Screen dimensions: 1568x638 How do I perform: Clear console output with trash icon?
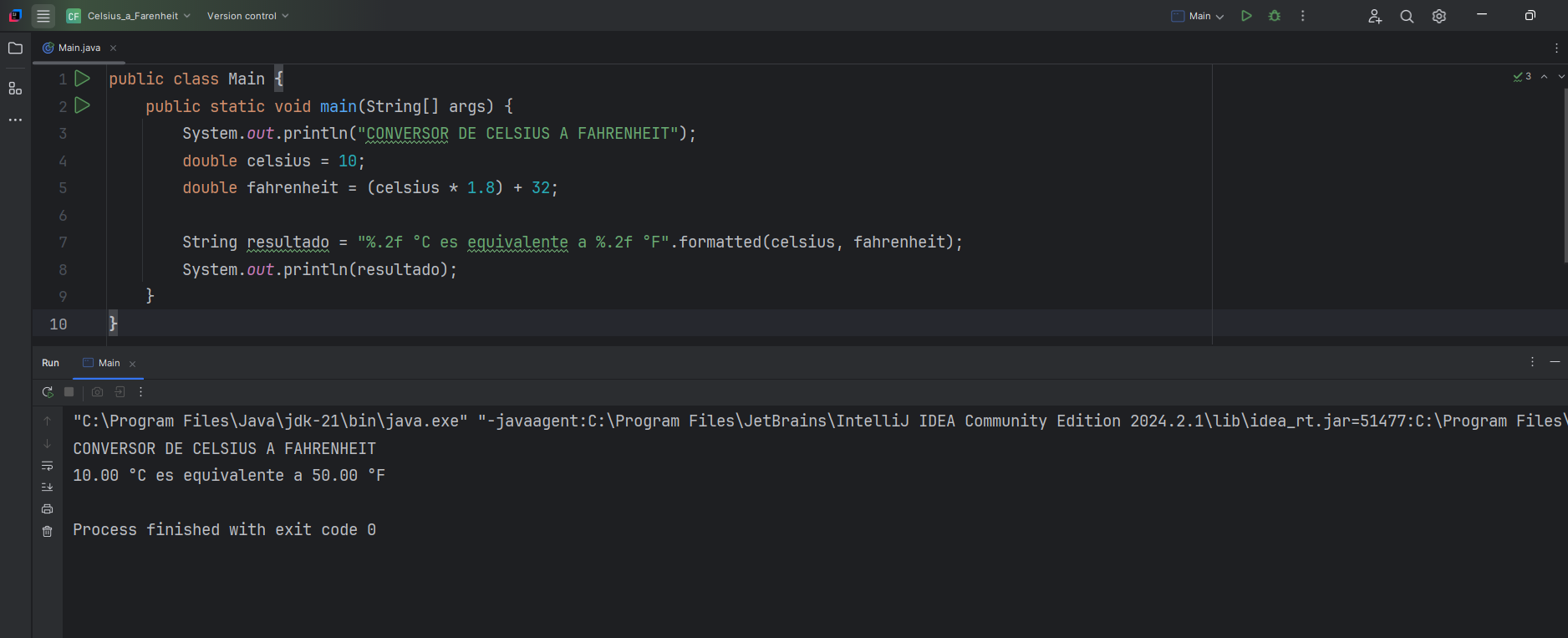coord(48,531)
